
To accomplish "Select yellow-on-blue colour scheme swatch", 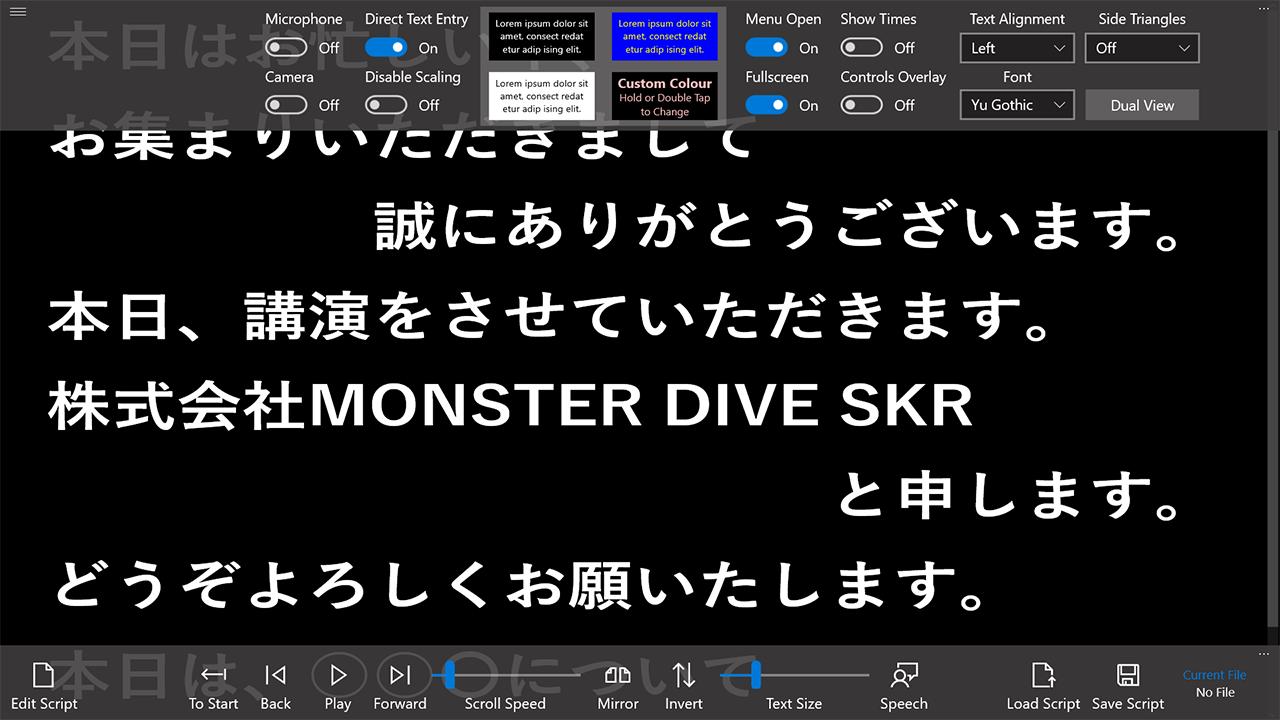I will 665,36.
